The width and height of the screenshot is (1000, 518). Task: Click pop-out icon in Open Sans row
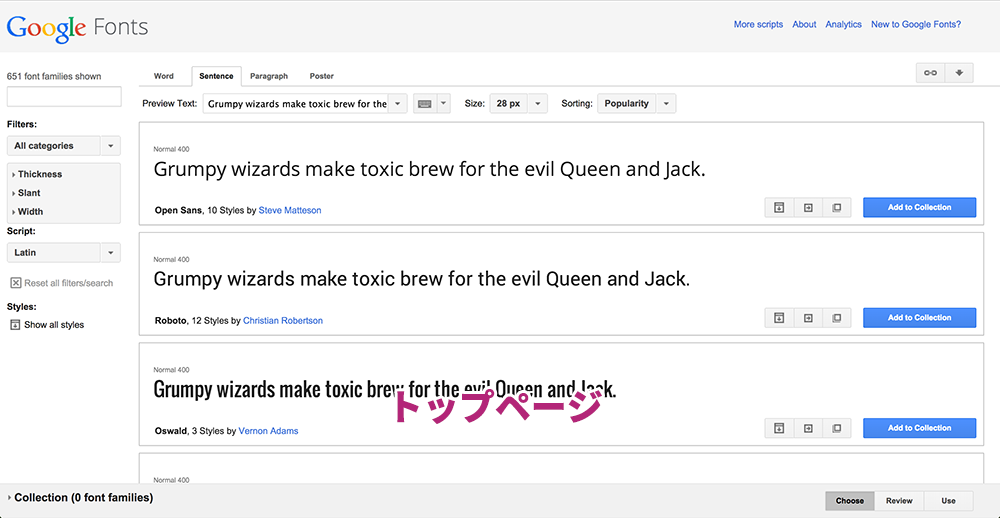837,207
